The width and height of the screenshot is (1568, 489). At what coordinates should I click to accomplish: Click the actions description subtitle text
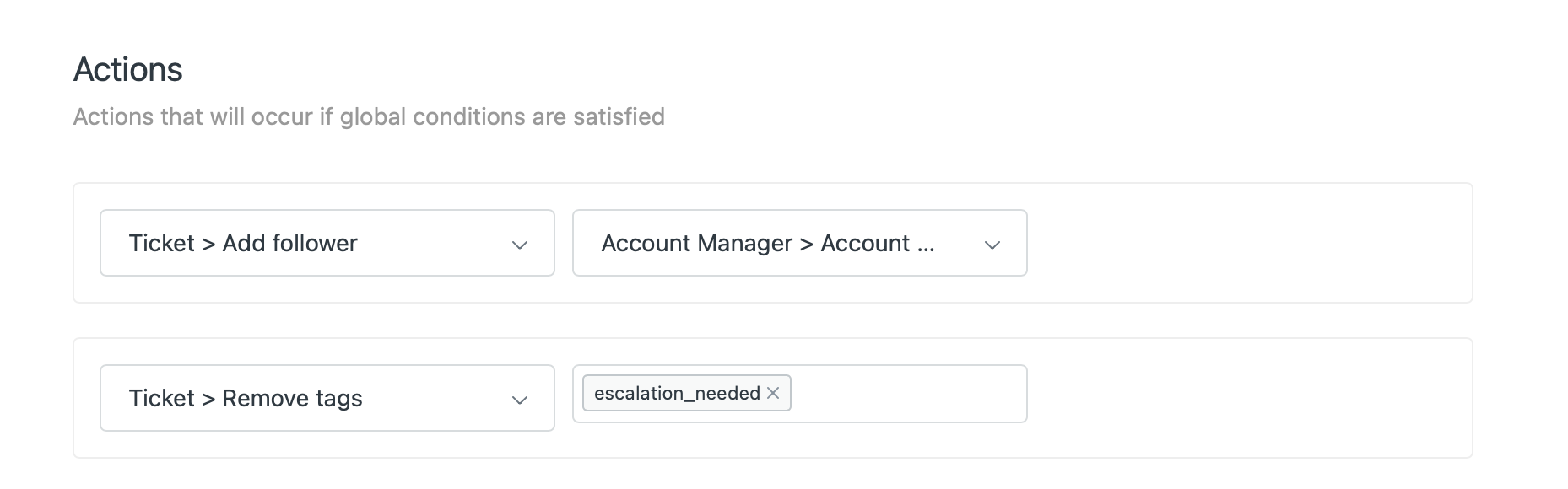pos(369,116)
